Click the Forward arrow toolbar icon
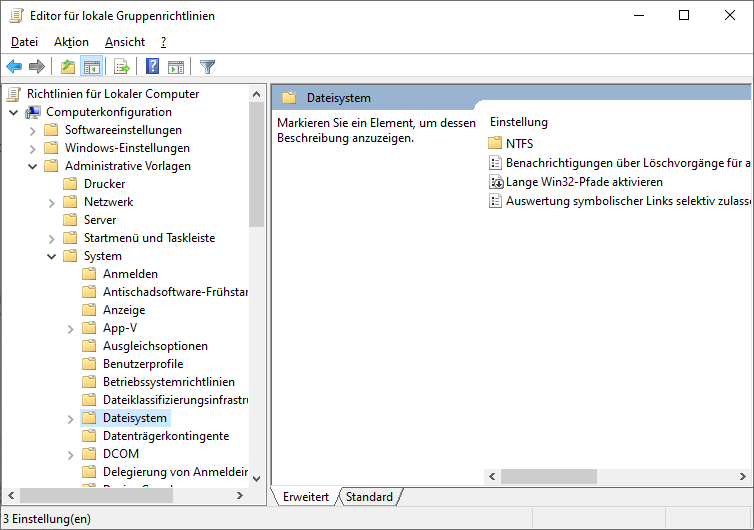The height and width of the screenshot is (530, 754). (x=37, y=67)
